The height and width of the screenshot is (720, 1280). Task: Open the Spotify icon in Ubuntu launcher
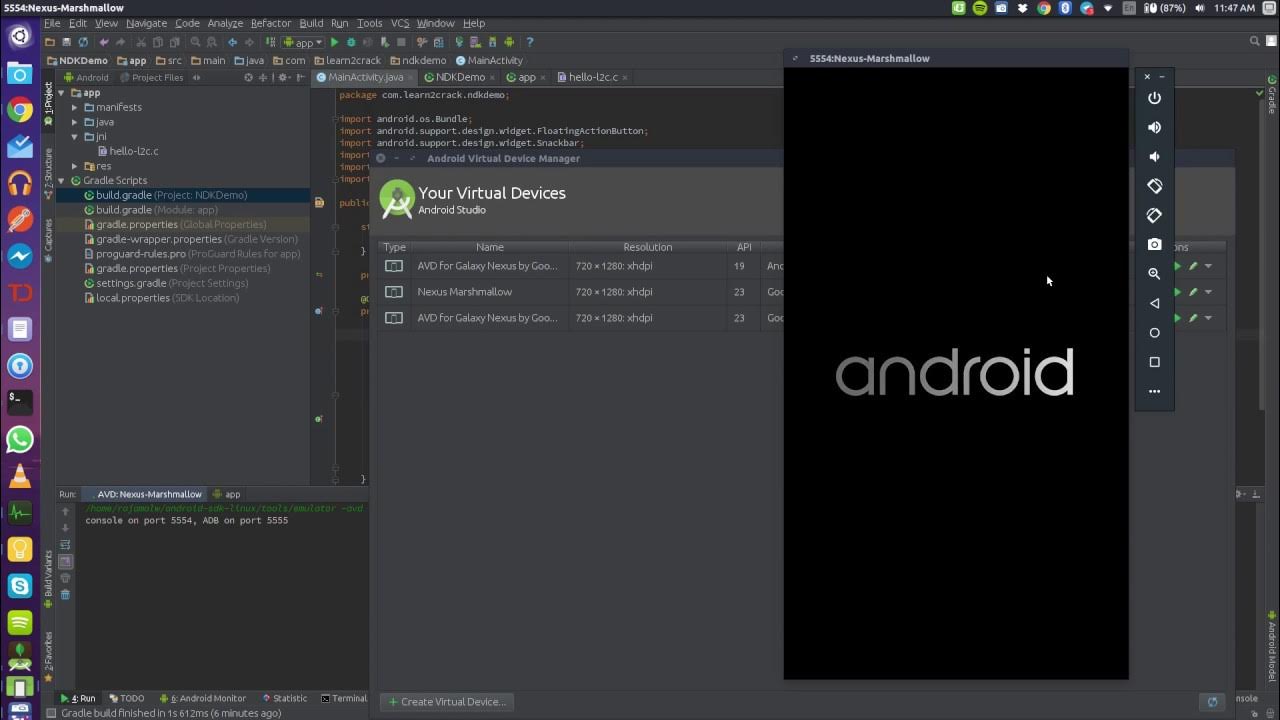[x=20, y=622]
